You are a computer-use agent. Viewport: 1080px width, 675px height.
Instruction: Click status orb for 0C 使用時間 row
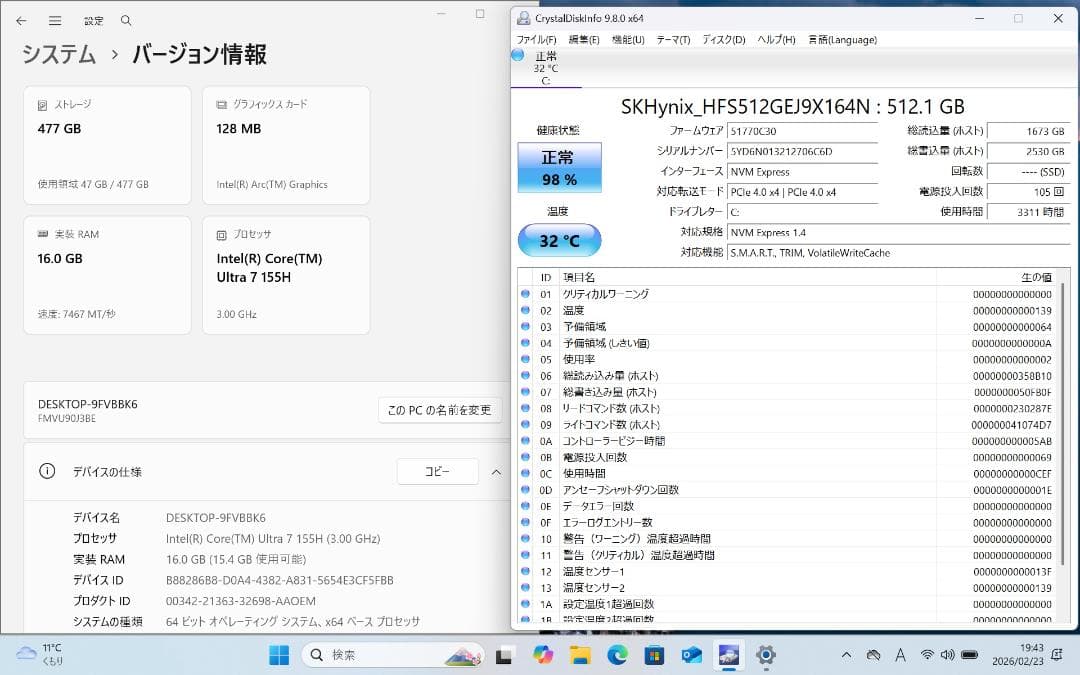coord(526,473)
